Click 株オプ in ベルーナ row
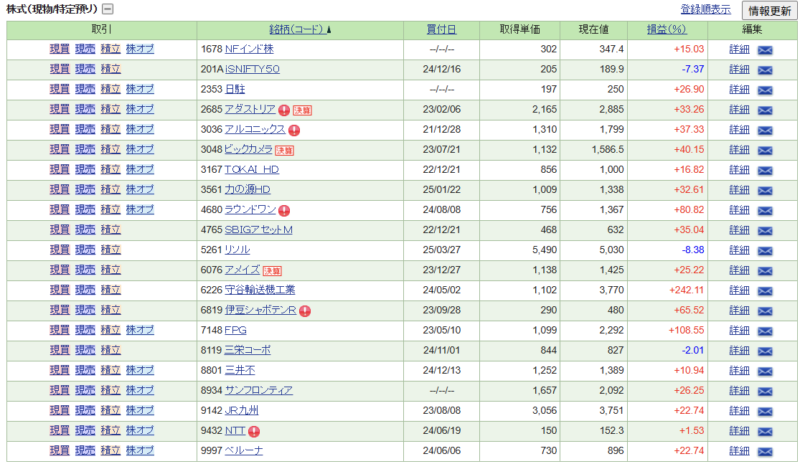Image resolution: width=800 pixels, height=464 pixels. [140, 451]
